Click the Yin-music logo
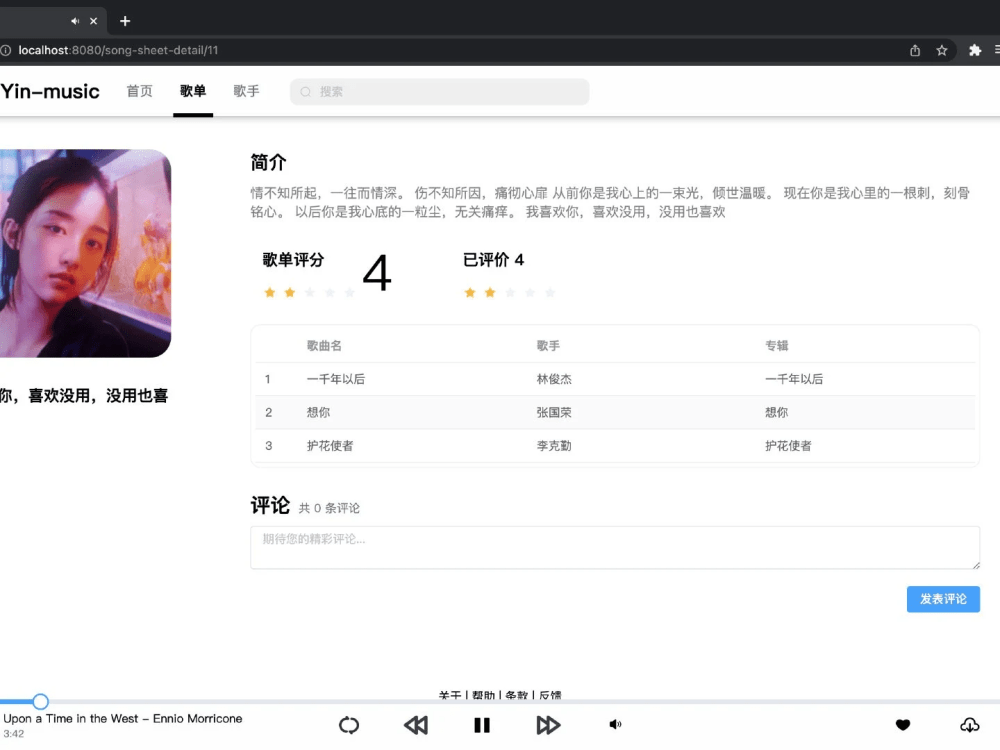Viewport: 1000px width, 750px height. point(50,91)
